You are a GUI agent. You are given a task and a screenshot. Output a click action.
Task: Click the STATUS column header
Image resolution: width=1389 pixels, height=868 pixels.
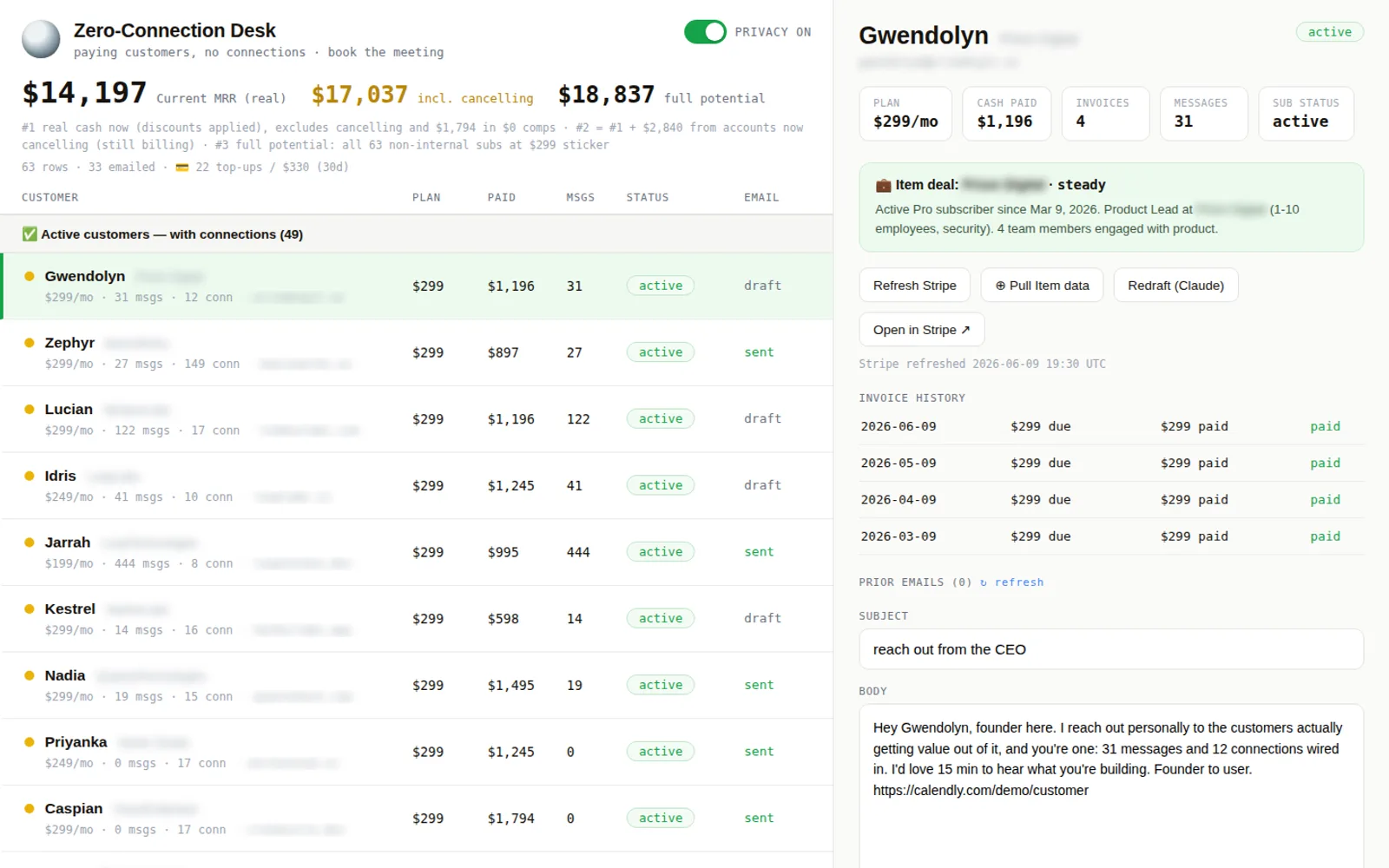coord(648,198)
